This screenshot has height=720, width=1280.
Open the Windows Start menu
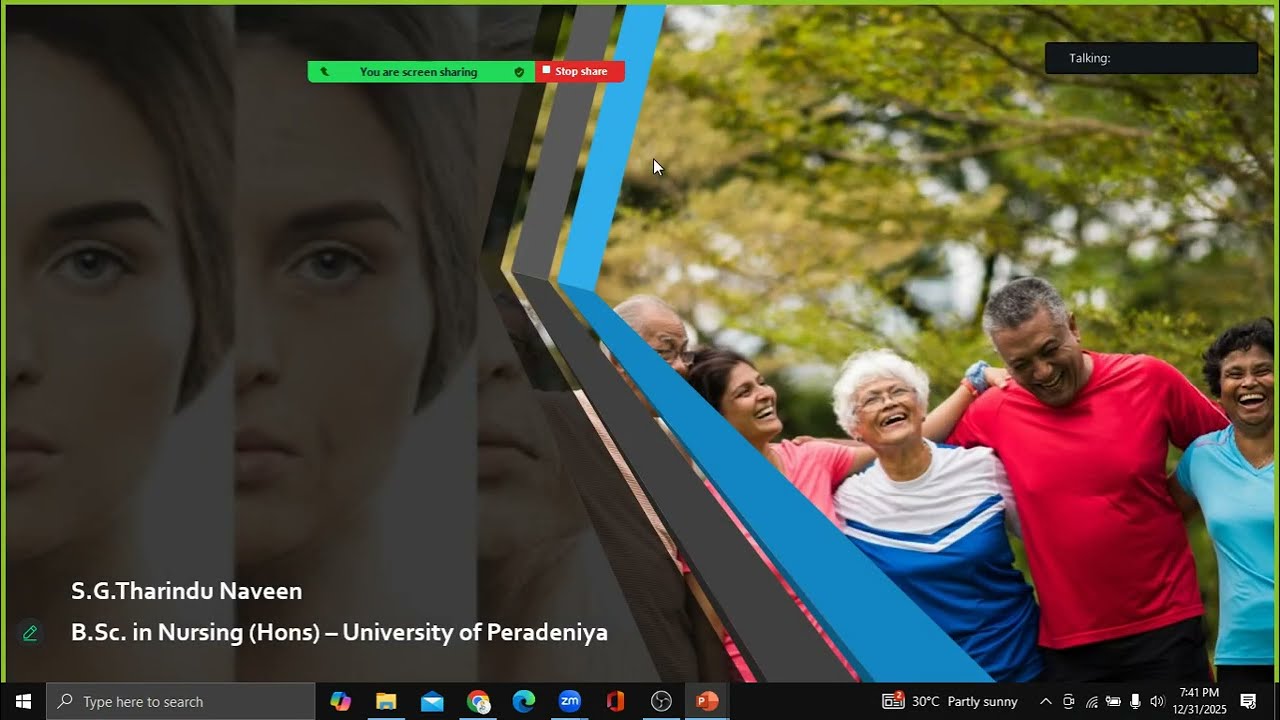pyautogui.click(x=23, y=701)
